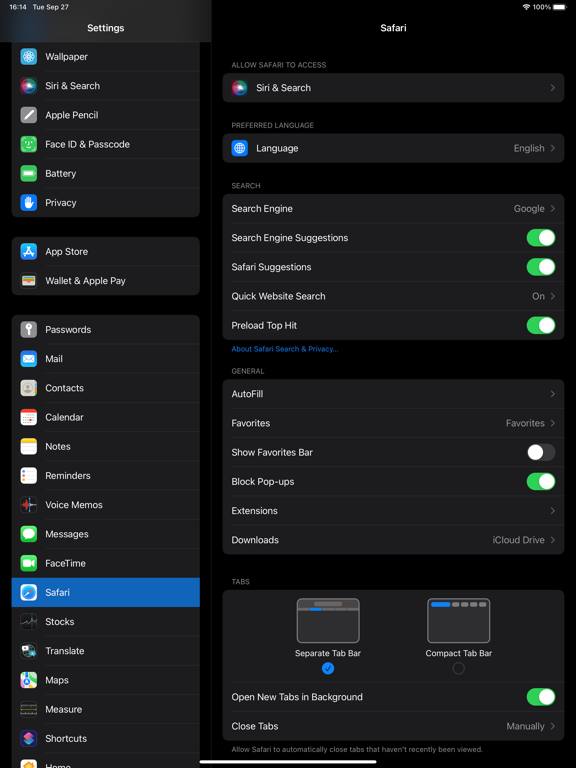Open the Privacy settings label
The image size is (576, 768).
[x=61, y=203]
